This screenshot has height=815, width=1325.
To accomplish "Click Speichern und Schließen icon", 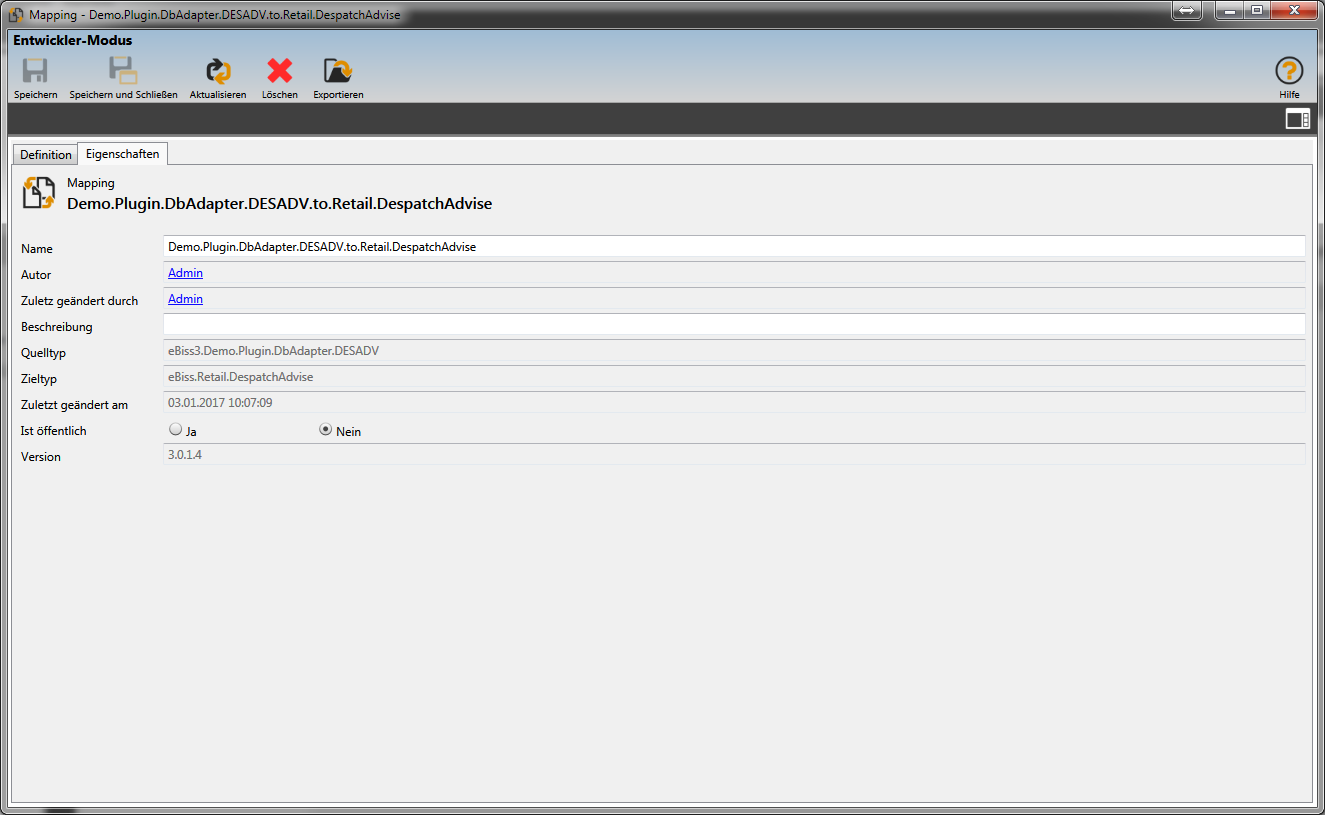I will (x=123, y=72).
